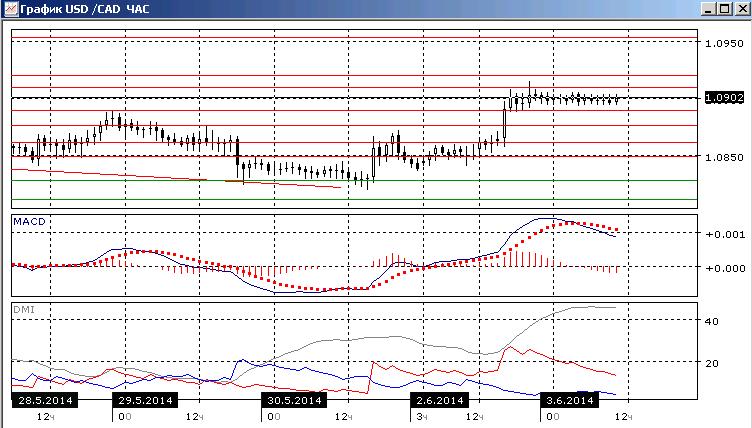
Task: Select the 3.6.2014 date marker
Action: coord(569,400)
